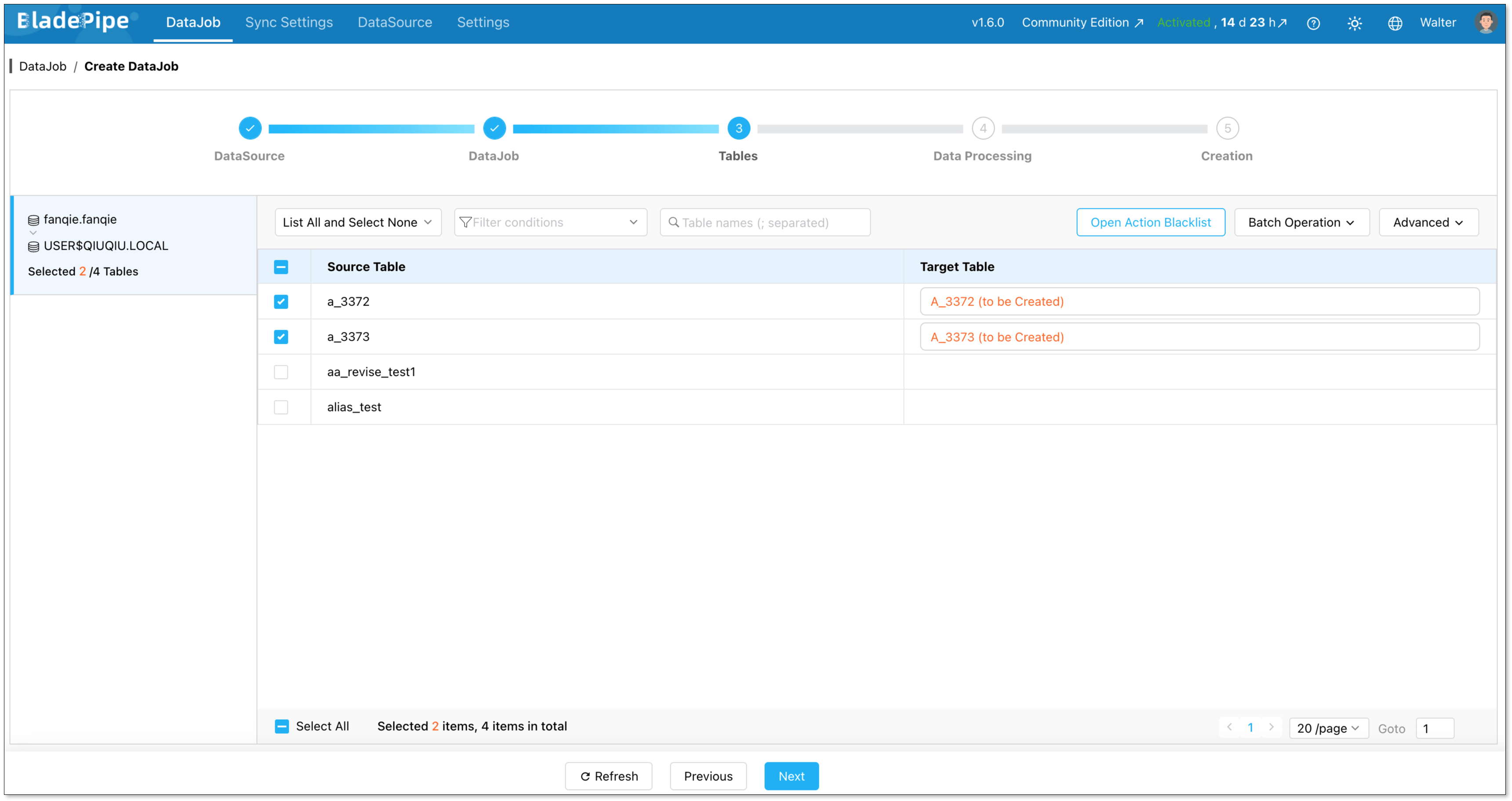Viewport: 1512px width, 801px height.
Task: Click the Source Table column header
Action: [x=366, y=266]
